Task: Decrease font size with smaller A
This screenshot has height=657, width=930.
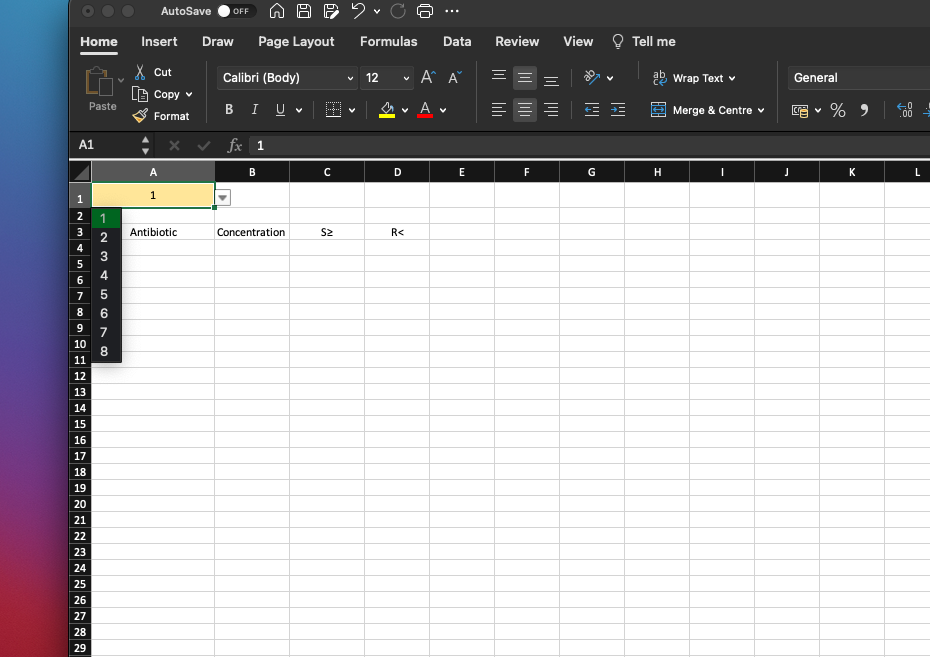Action: click(x=455, y=78)
